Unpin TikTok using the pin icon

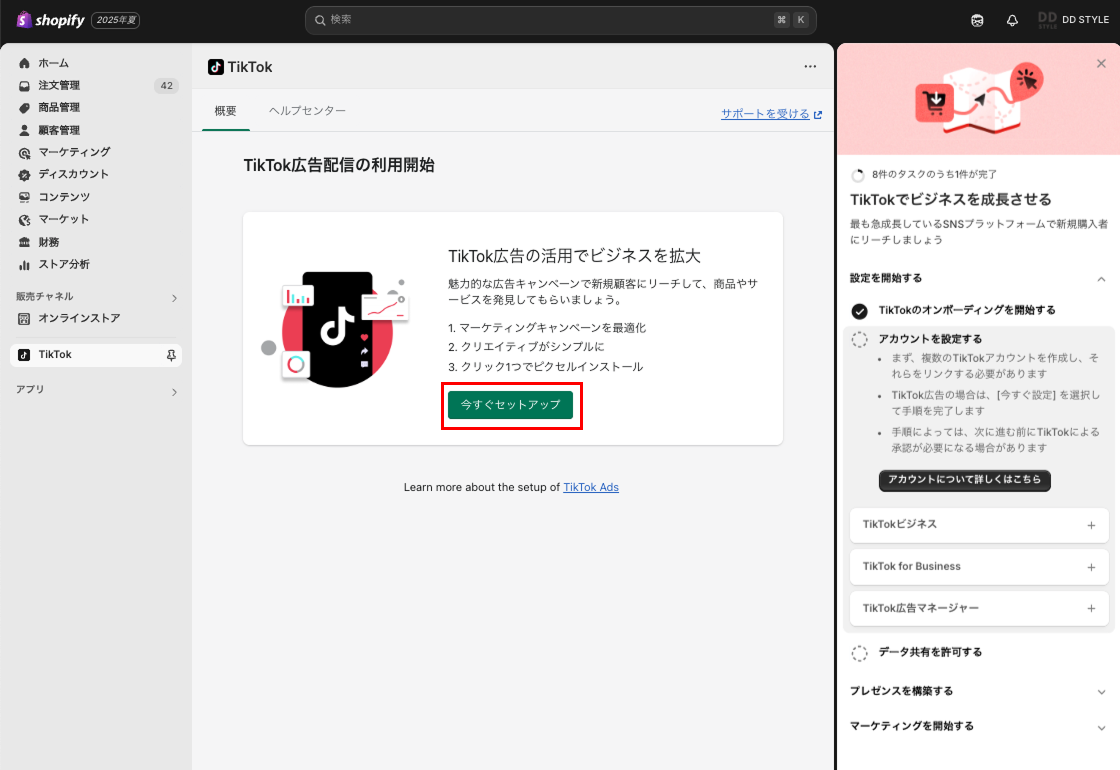(x=171, y=355)
